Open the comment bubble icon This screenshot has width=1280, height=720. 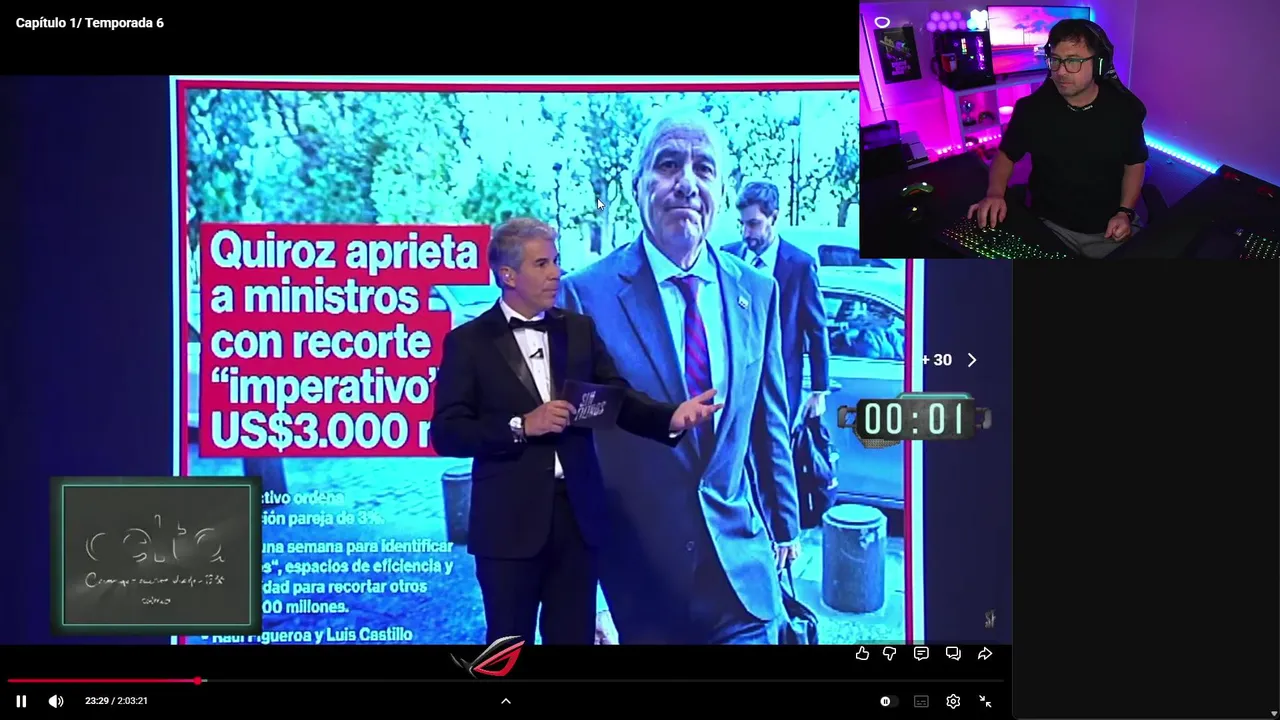pyautogui.click(x=921, y=653)
